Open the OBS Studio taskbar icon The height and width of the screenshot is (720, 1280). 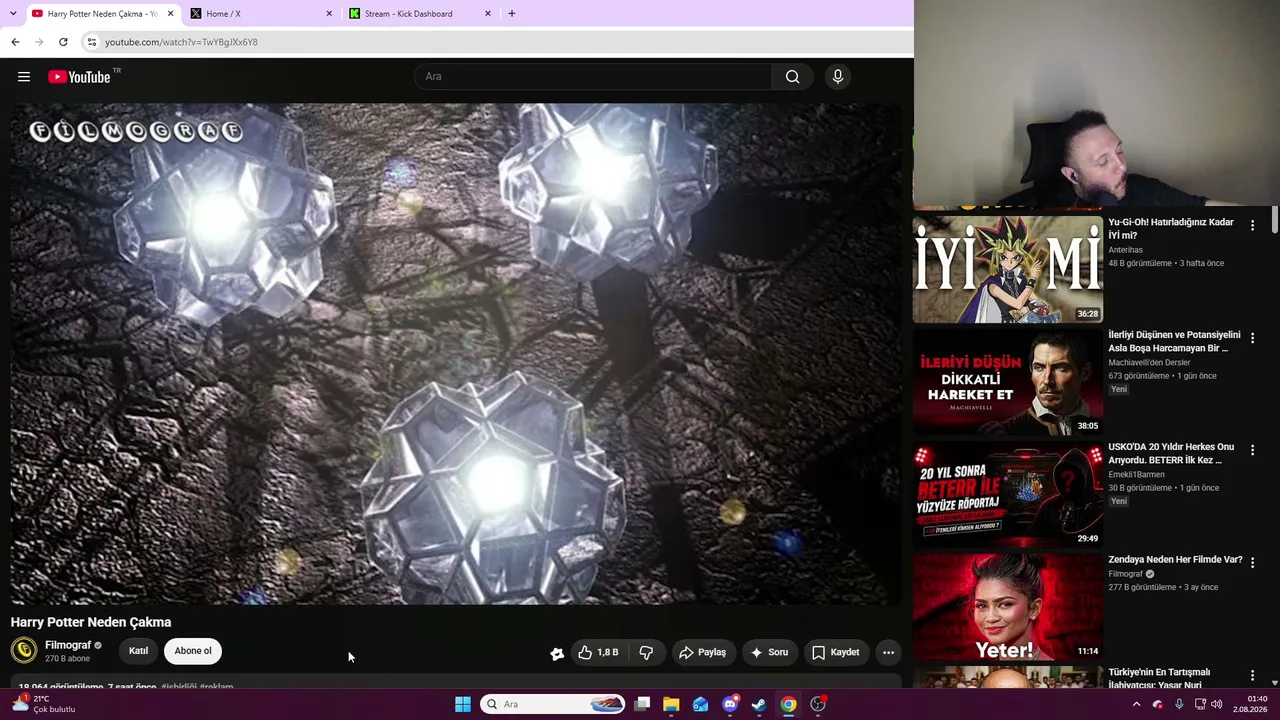click(818, 704)
